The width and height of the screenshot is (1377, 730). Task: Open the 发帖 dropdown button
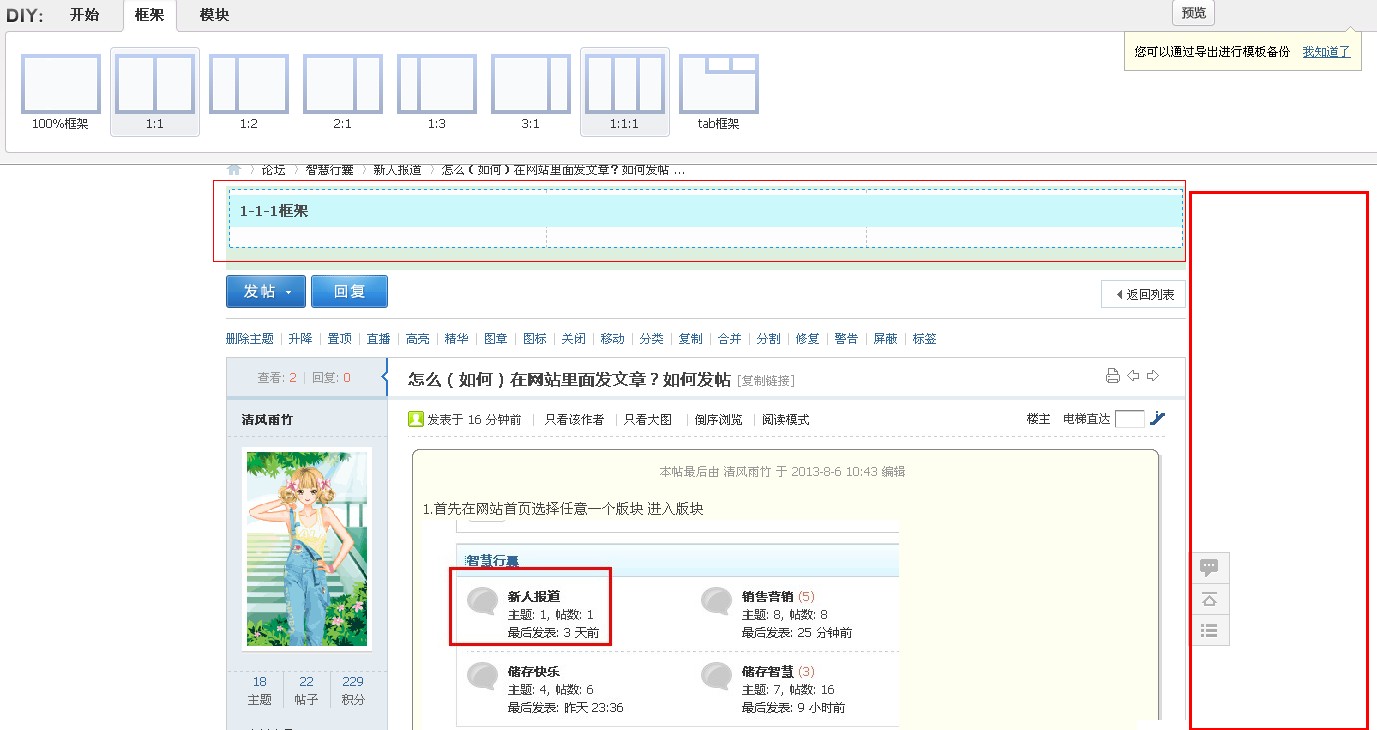click(x=266, y=292)
